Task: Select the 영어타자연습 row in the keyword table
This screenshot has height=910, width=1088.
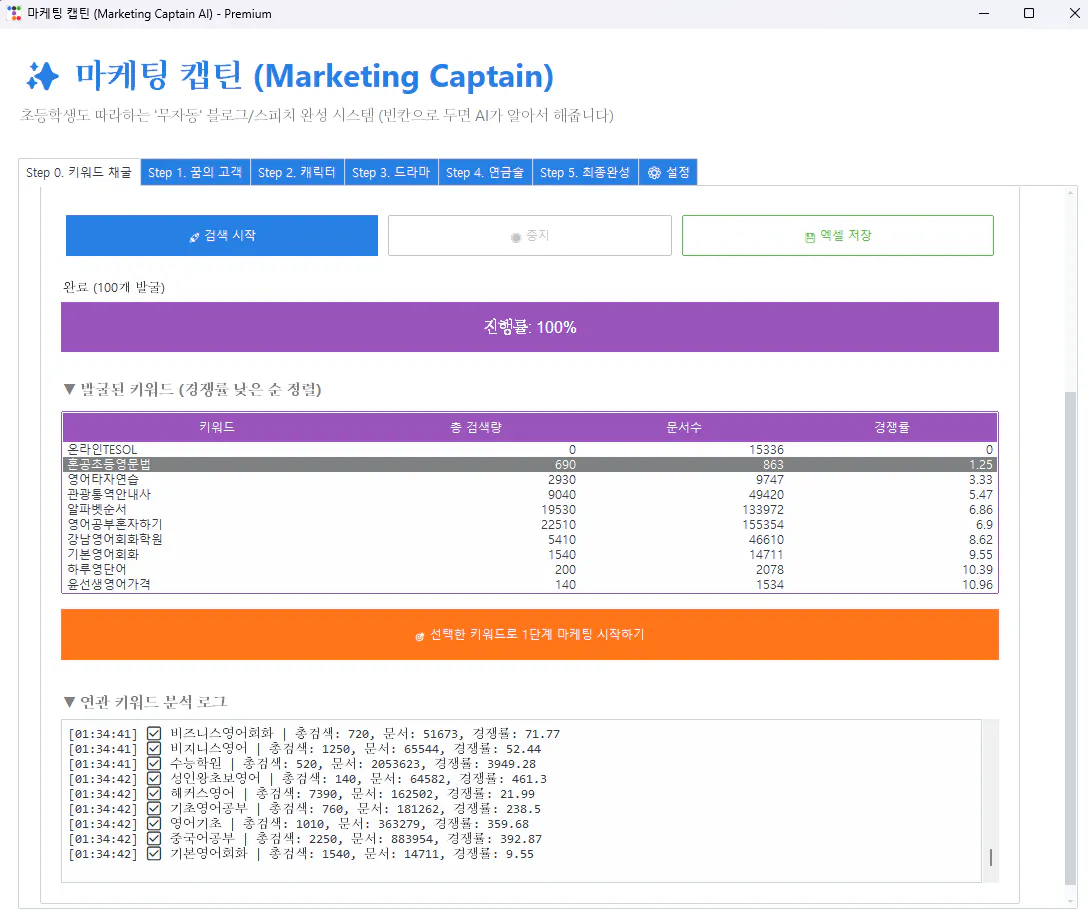Action: pyautogui.click(x=400, y=477)
